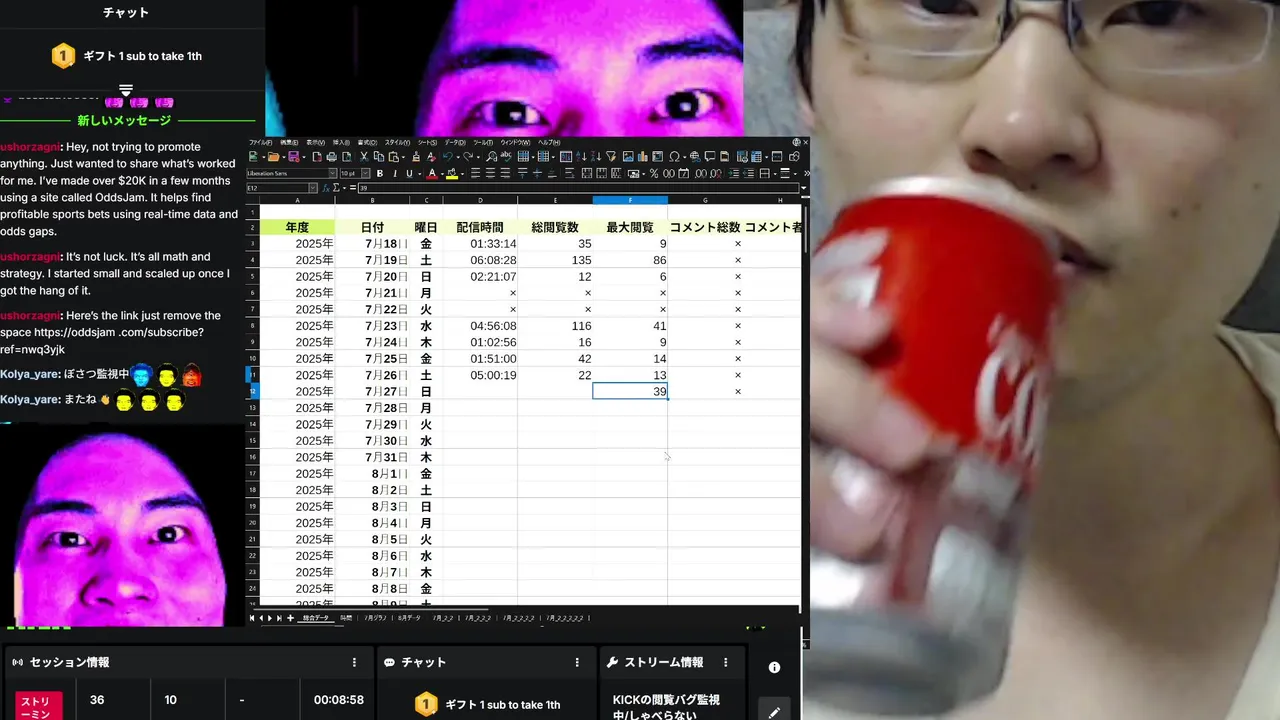Open the font color dropdown arrow

pos(442,174)
